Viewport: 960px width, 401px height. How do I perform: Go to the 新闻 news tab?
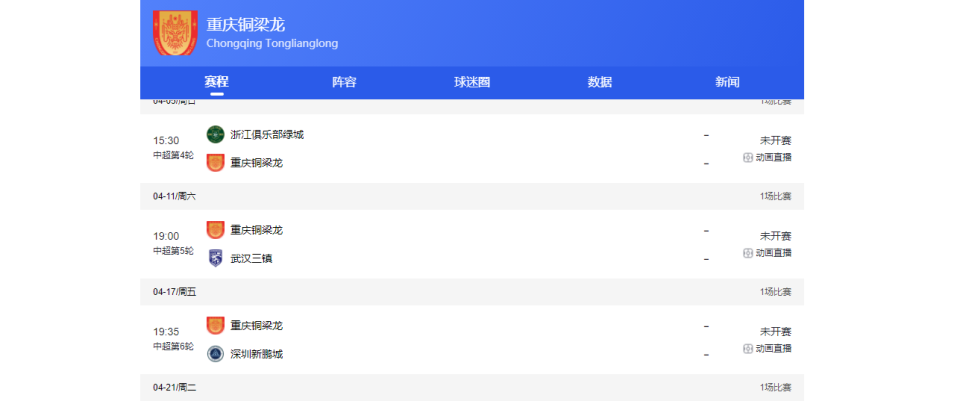[728, 82]
